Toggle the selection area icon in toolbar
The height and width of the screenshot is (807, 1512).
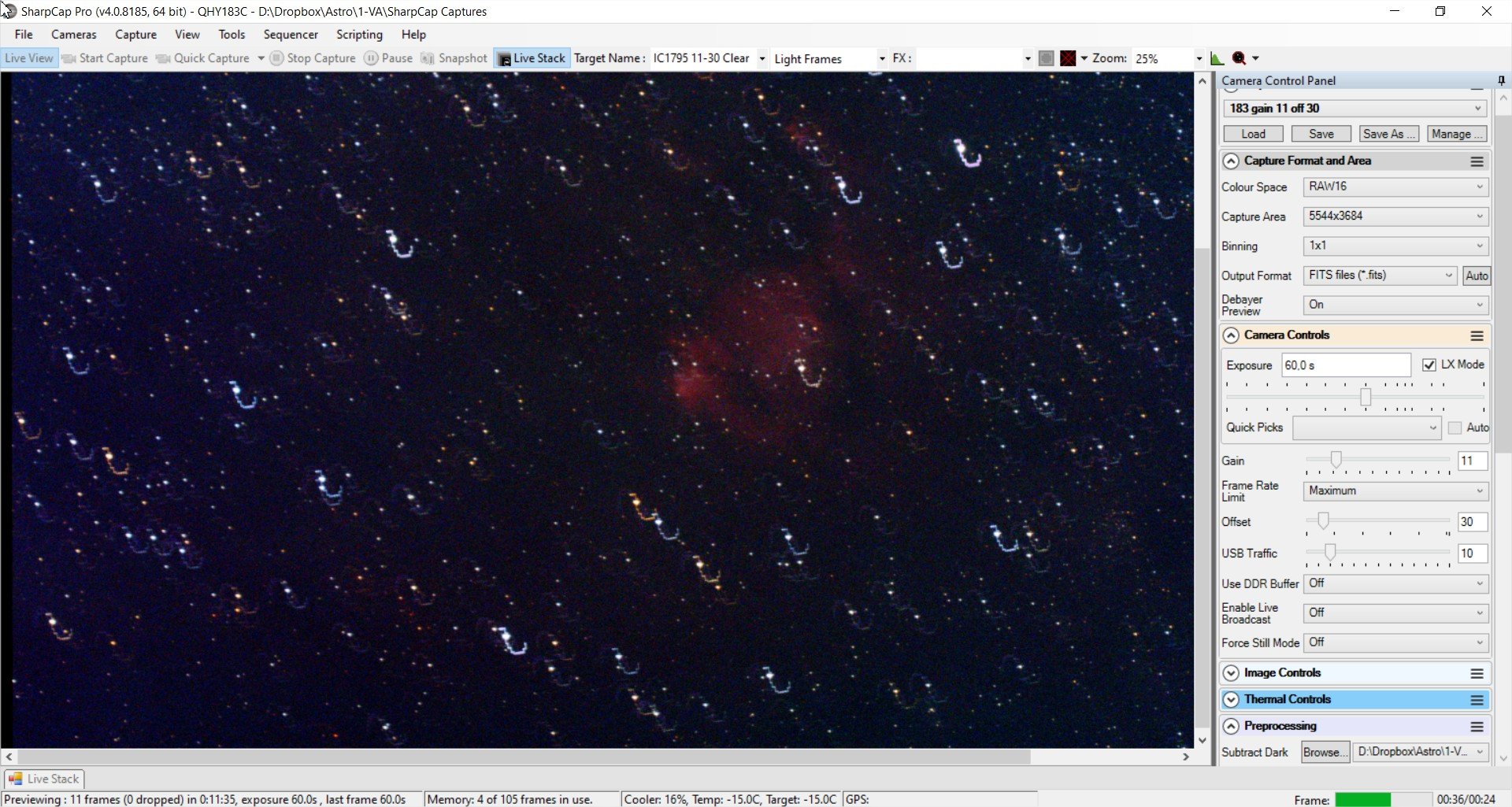tap(1046, 58)
